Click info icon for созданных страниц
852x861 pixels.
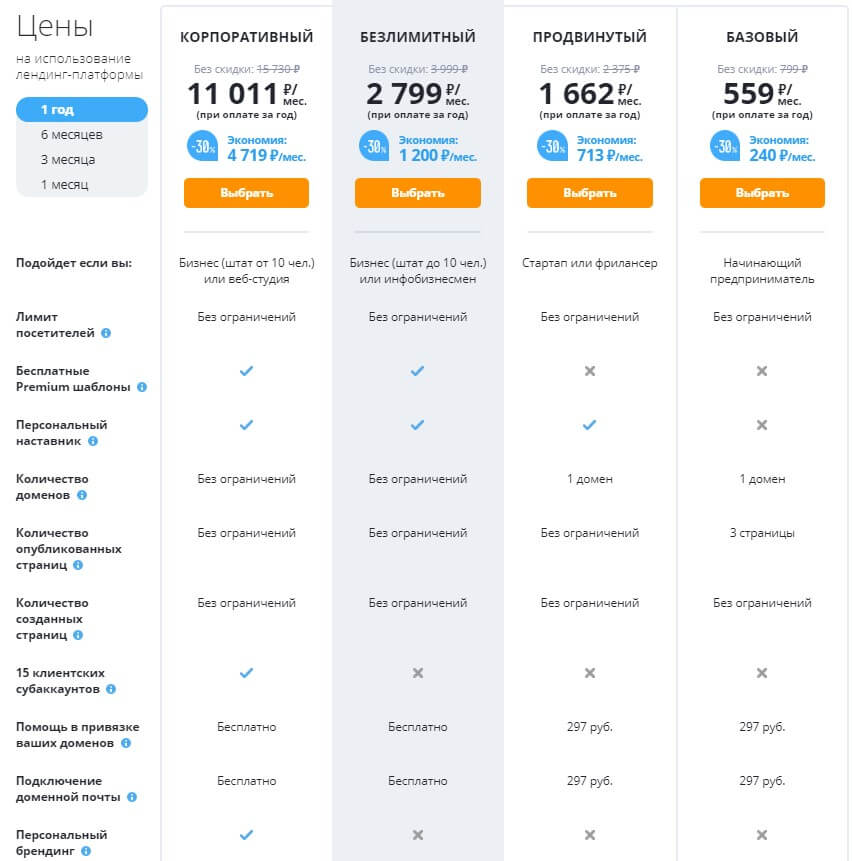(x=78, y=635)
